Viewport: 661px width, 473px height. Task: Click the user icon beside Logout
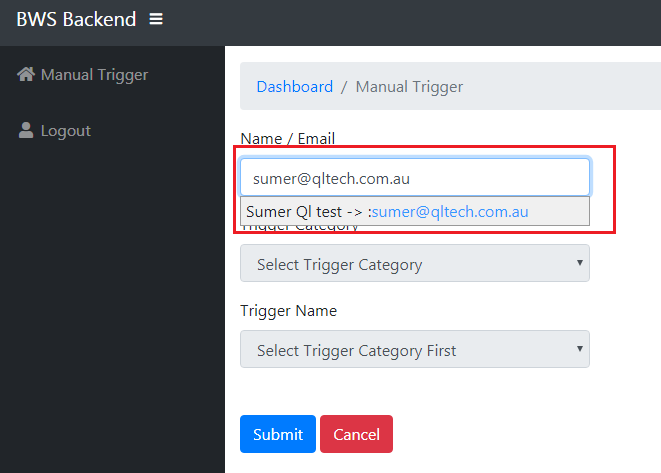click(x=26, y=131)
